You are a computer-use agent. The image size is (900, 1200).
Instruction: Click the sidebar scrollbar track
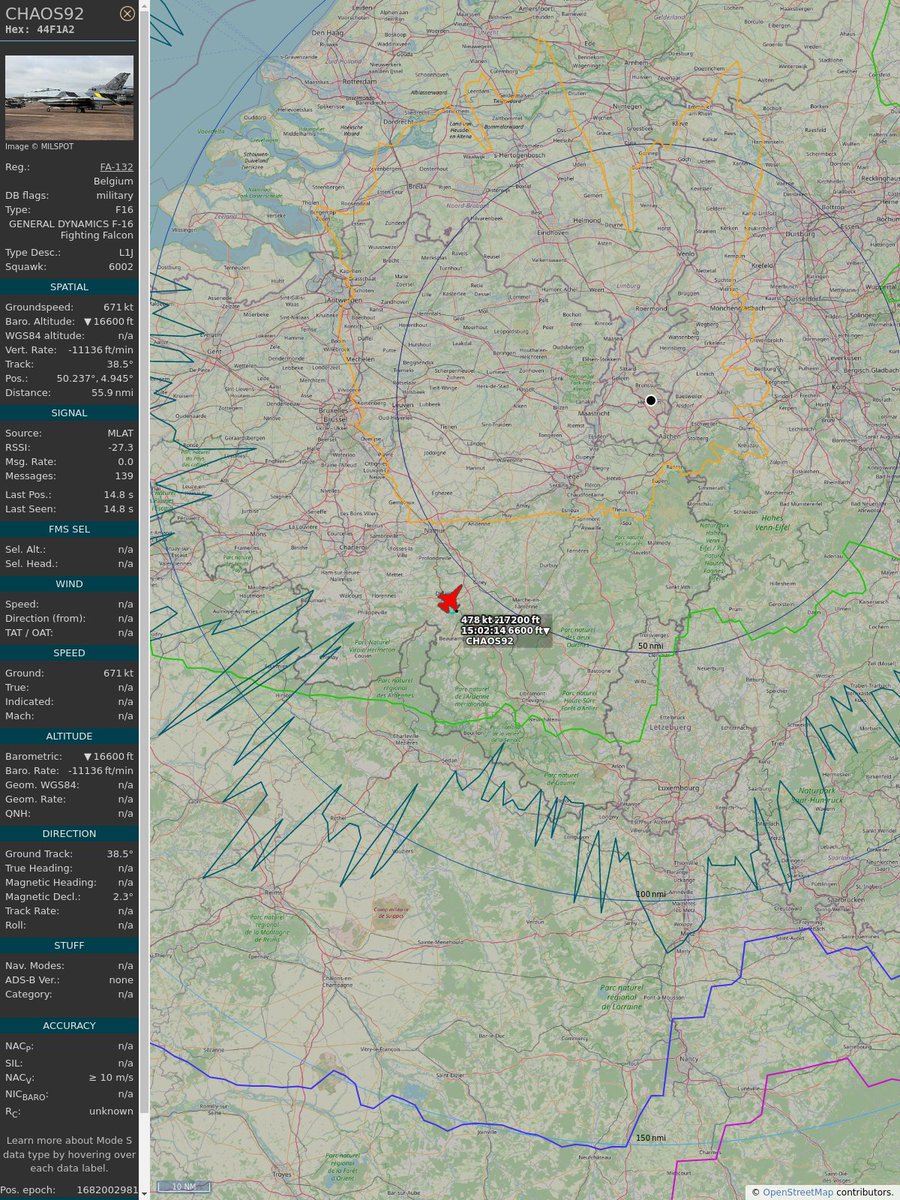[x=143, y=600]
